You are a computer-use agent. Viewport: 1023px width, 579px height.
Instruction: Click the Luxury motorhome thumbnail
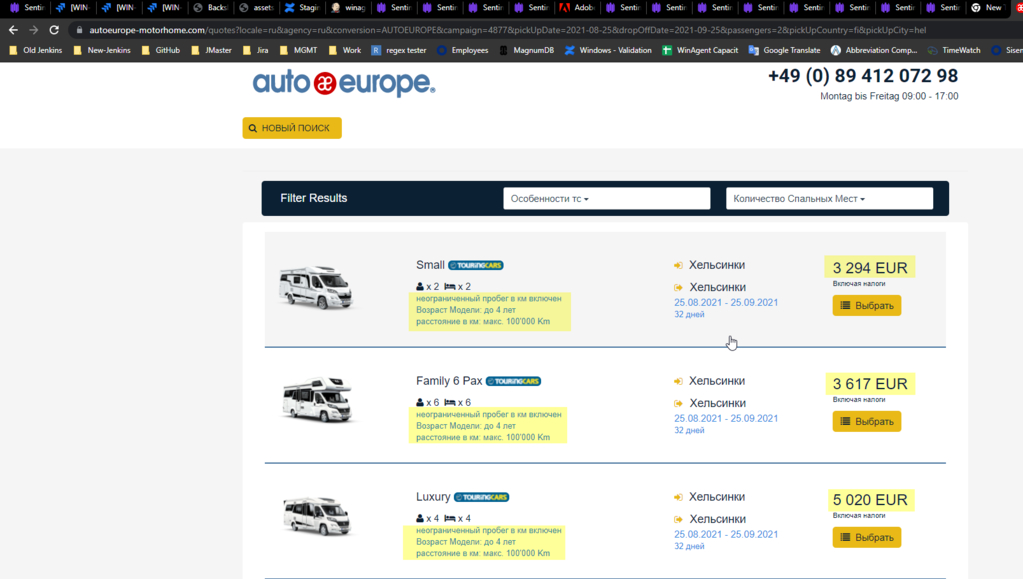[317, 516]
